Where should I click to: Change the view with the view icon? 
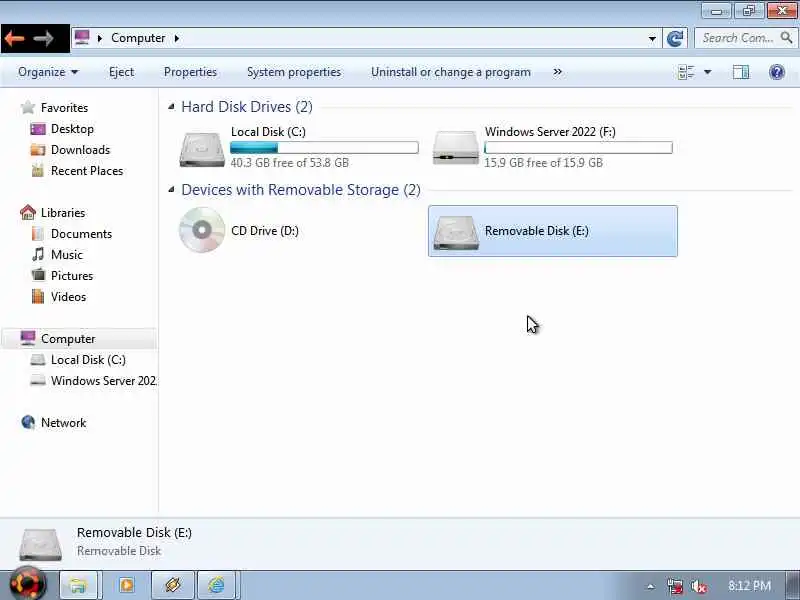(686, 72)
